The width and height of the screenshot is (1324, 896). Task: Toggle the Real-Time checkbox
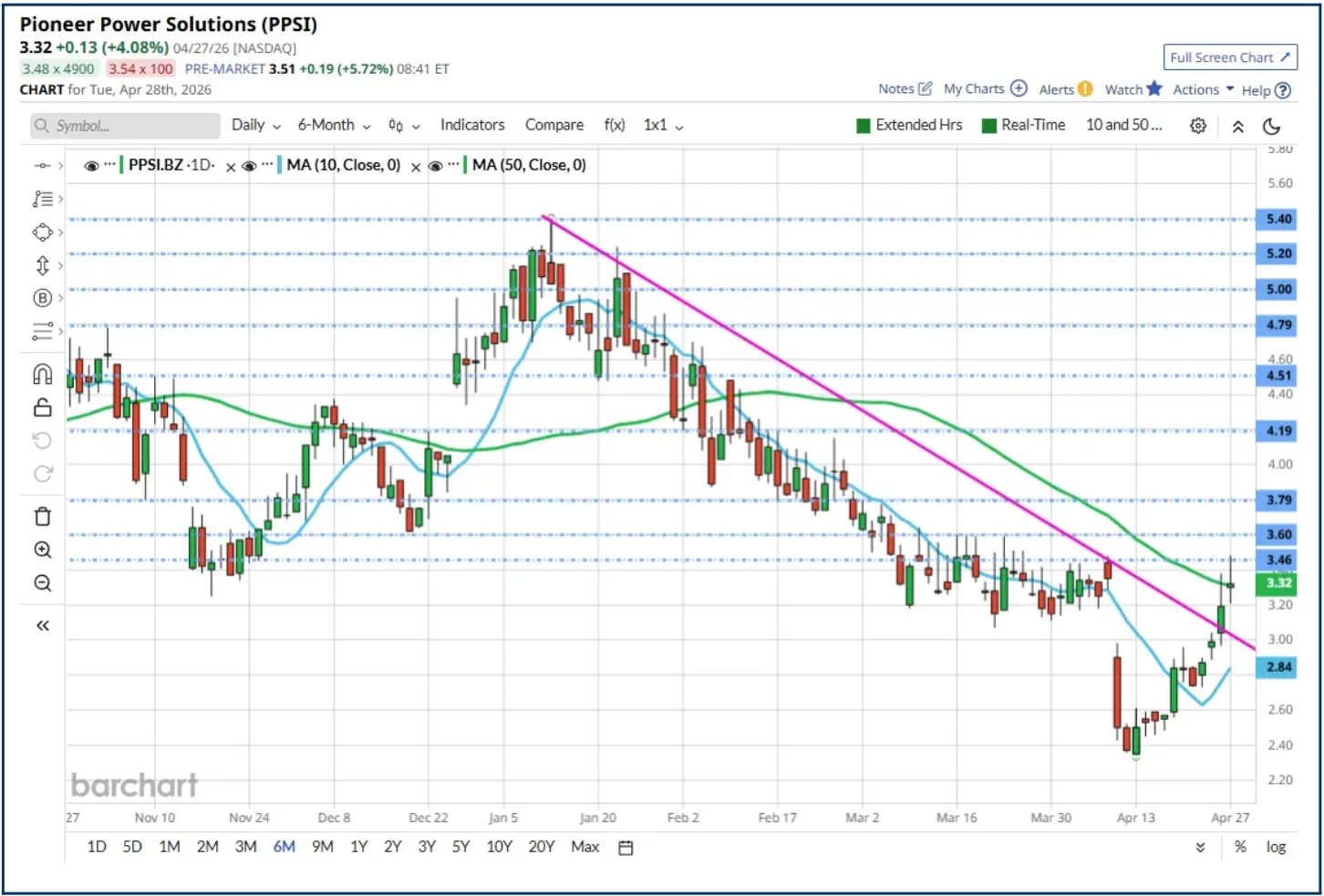point(988,126)
